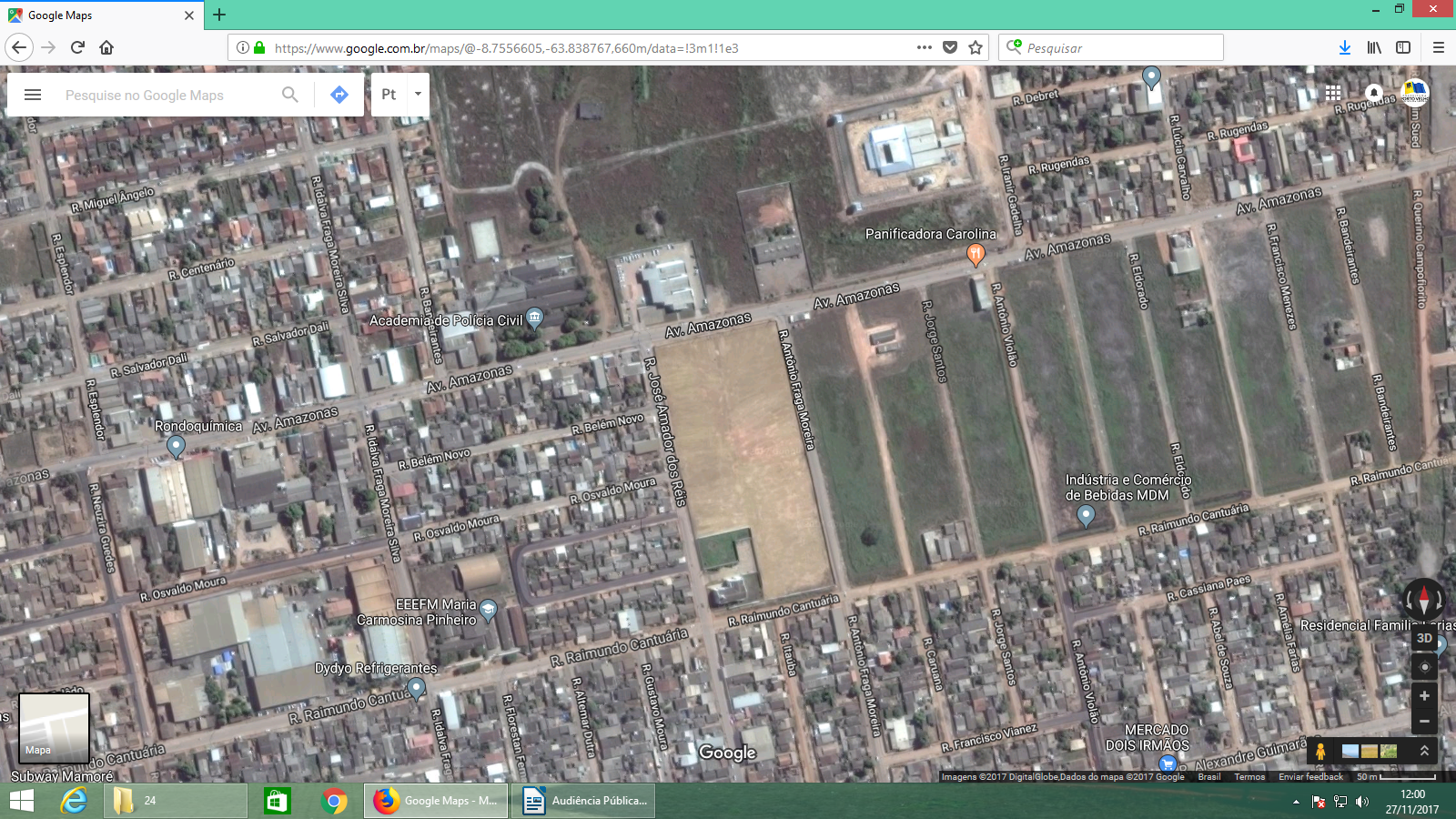Bookmark this page with the star icon
1456x819 pixels.
coord(976,47)
